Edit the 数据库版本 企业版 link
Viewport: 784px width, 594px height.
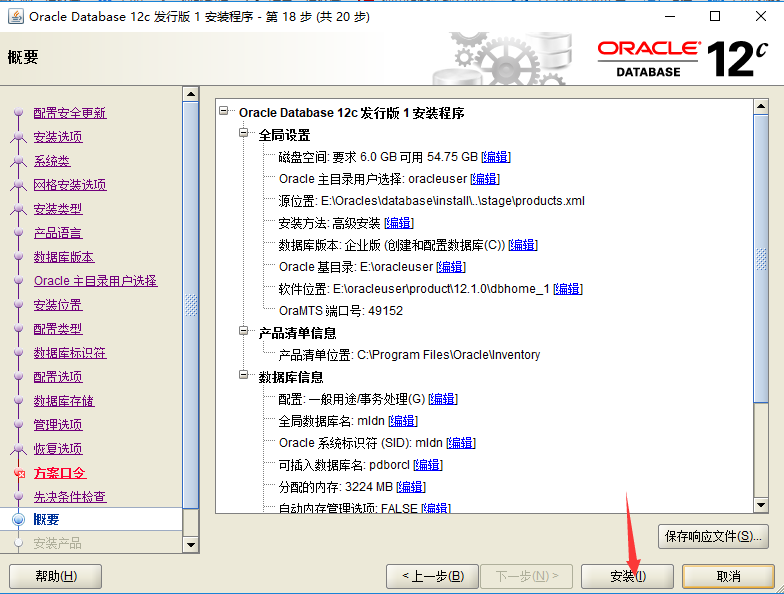pyautogui.click(x=523, y=245)
